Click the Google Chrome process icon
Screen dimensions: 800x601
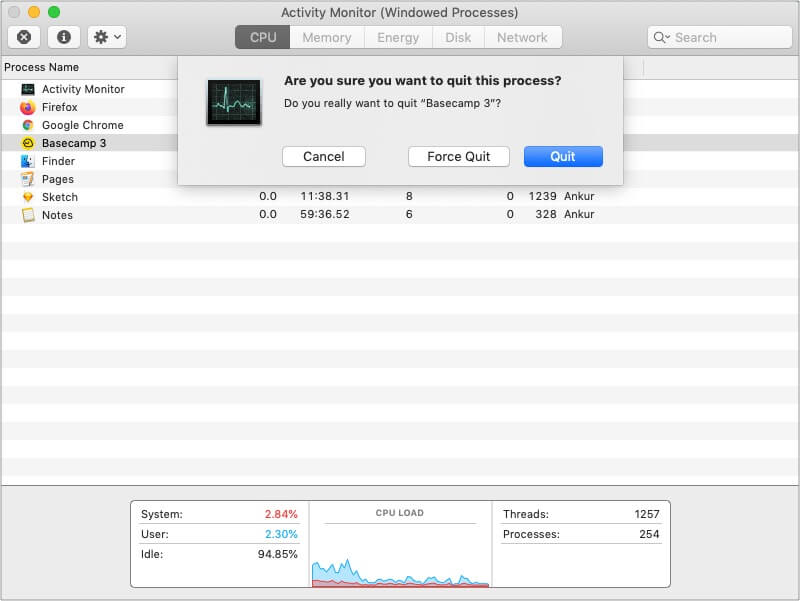(27, 125)
